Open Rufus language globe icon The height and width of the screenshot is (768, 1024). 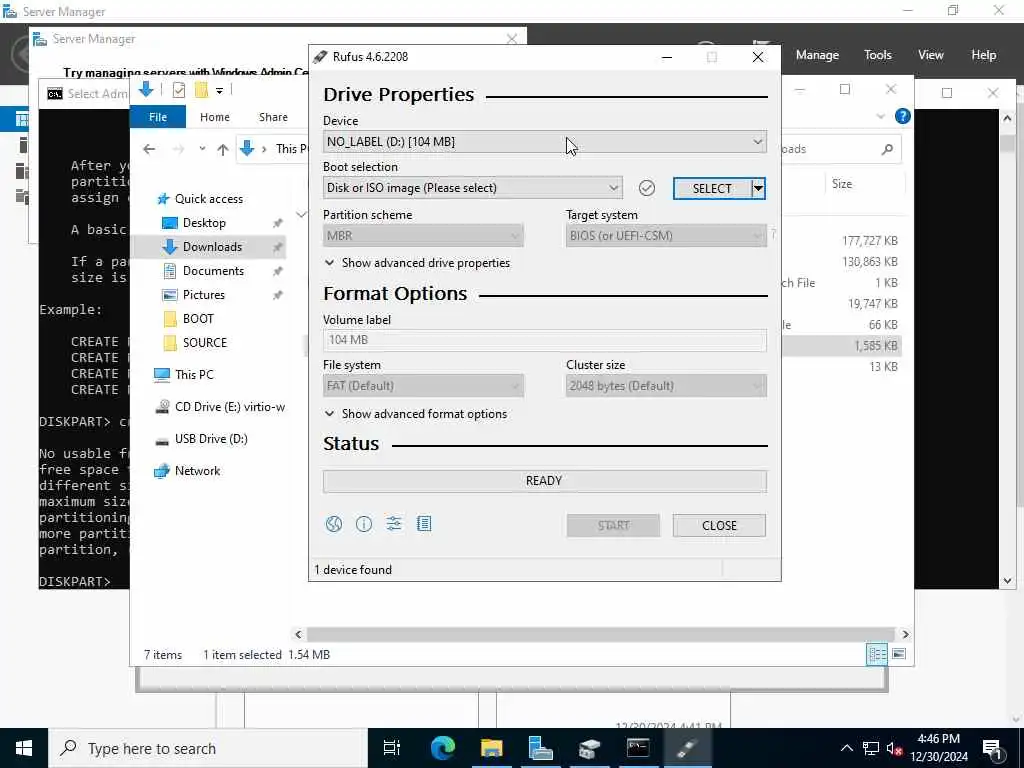coord(334,524)
